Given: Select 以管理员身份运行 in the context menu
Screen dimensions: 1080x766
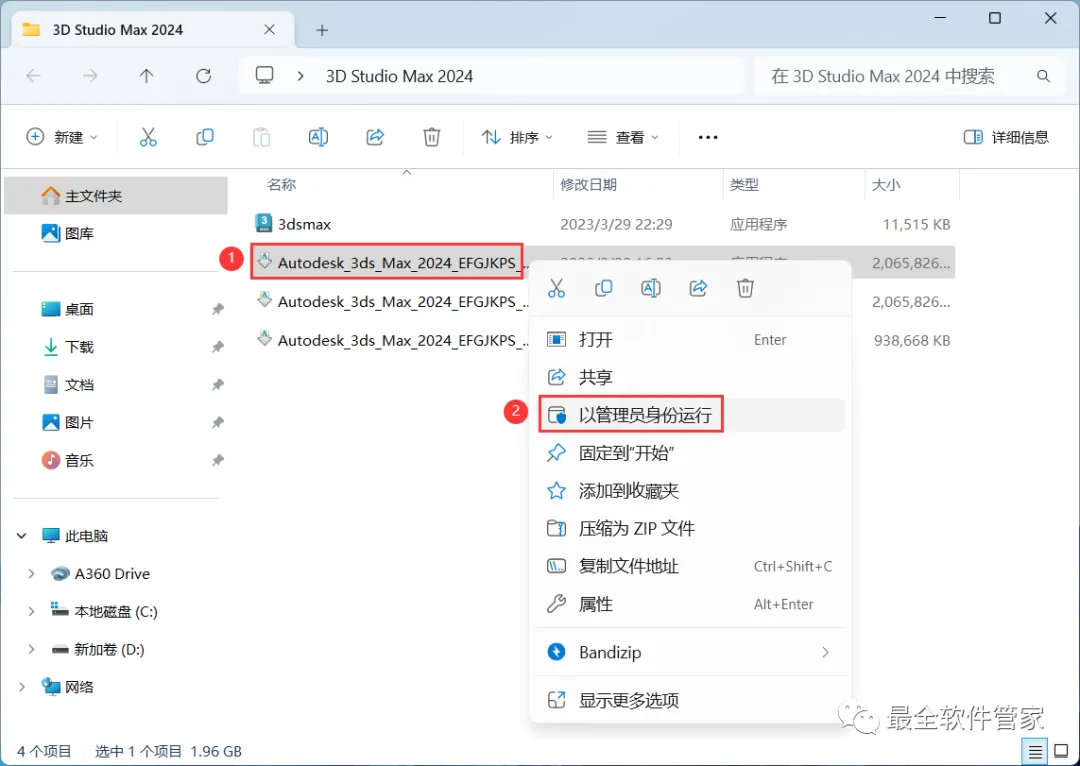Looking at the screenshot, I should pyautogui.click(x=690, y=415).
